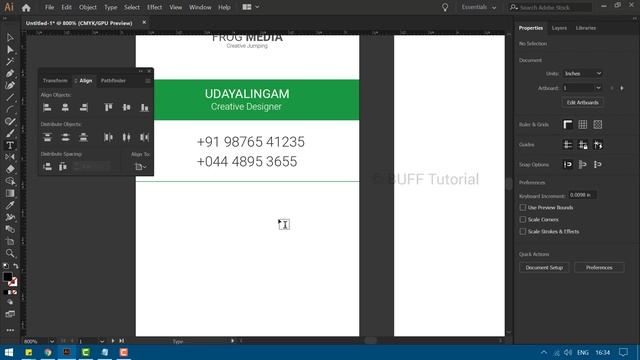Screen dimensions: 640x360
Task: Click Horizontal Align Left icon
Action: [47, 107]
